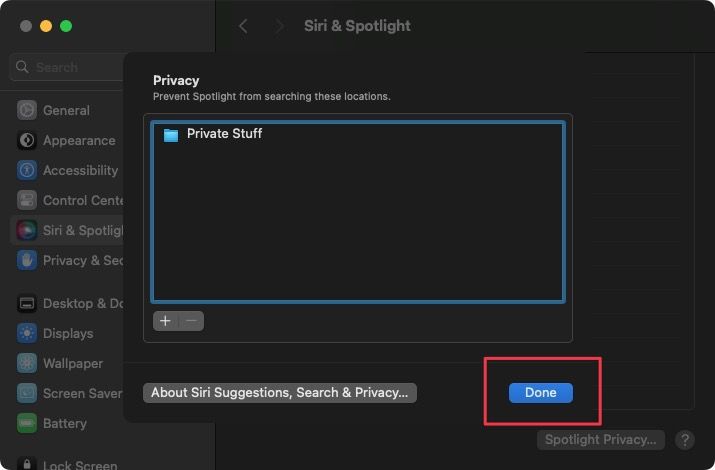Click the Private Stuff folder icon
Viewport: 715px width, 470px height.
(x=171, y=134)
